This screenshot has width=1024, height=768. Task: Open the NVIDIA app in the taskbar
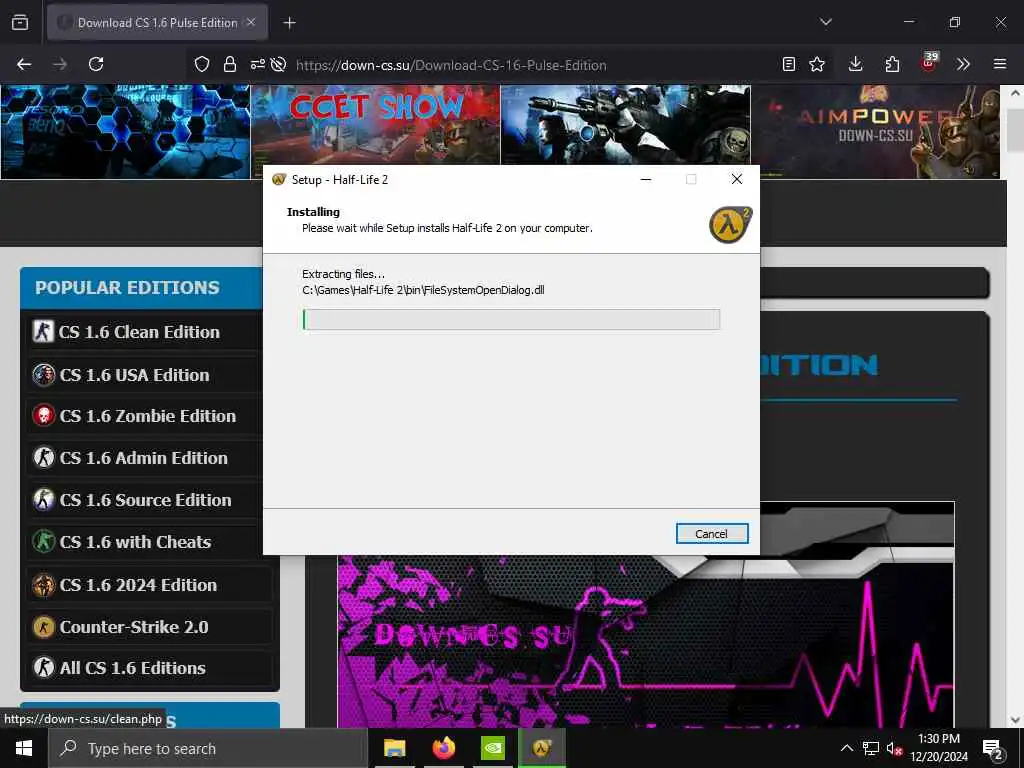(x=492, y=748)
